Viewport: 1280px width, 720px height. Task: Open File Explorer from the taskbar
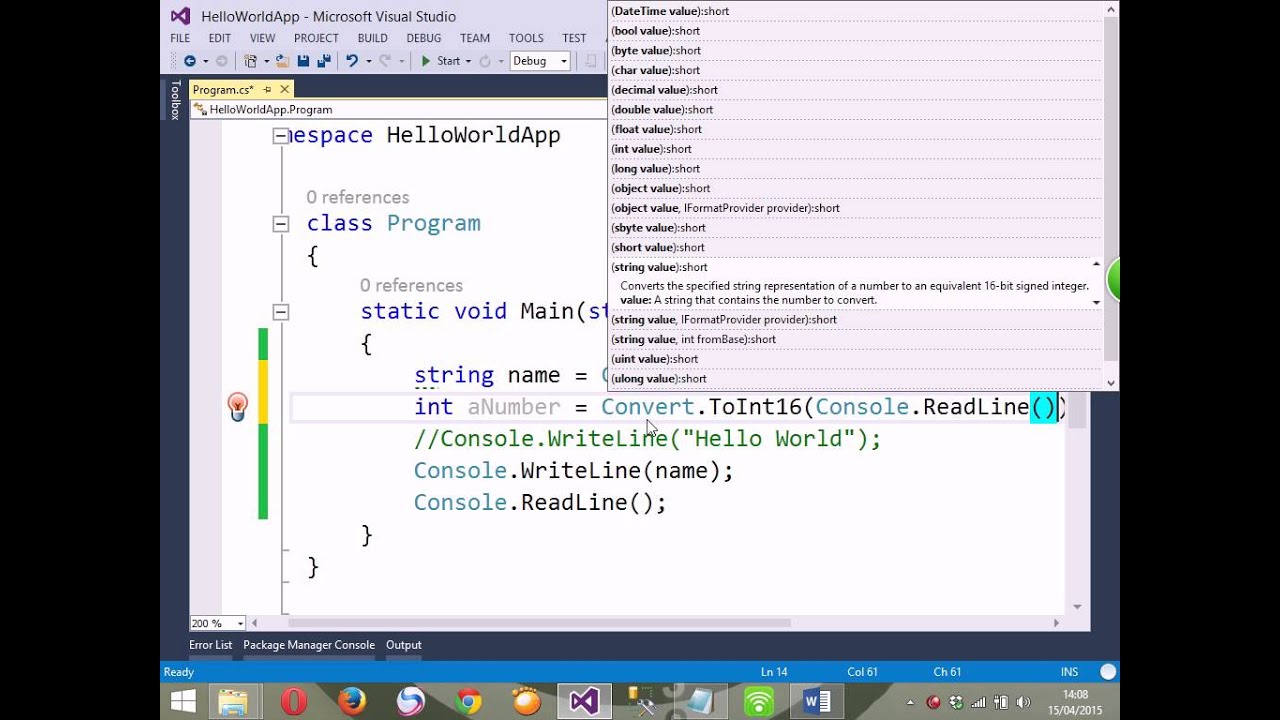point(233,701)
